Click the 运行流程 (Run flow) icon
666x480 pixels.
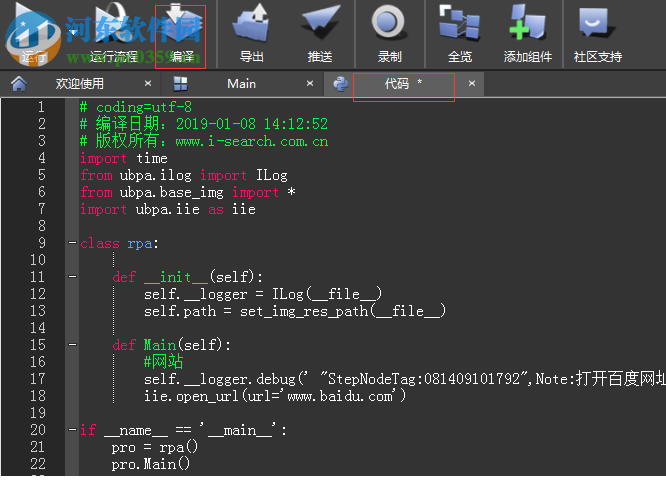click(113, 33)
